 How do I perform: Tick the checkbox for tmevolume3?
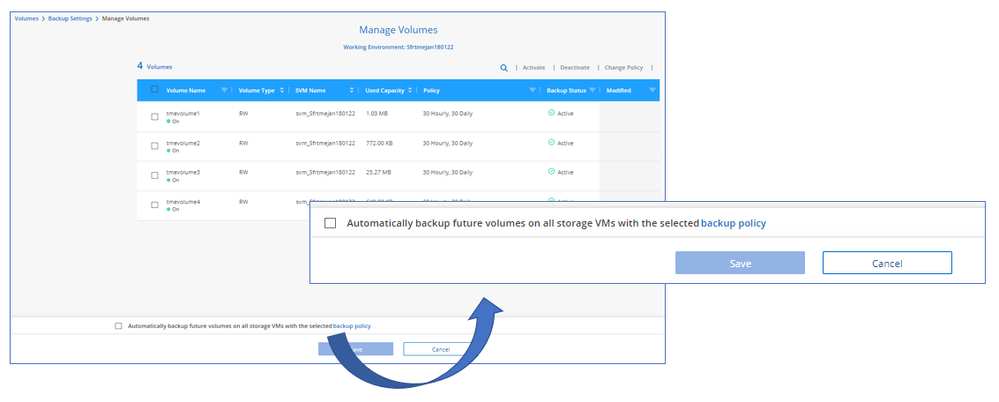click(154, 175)
